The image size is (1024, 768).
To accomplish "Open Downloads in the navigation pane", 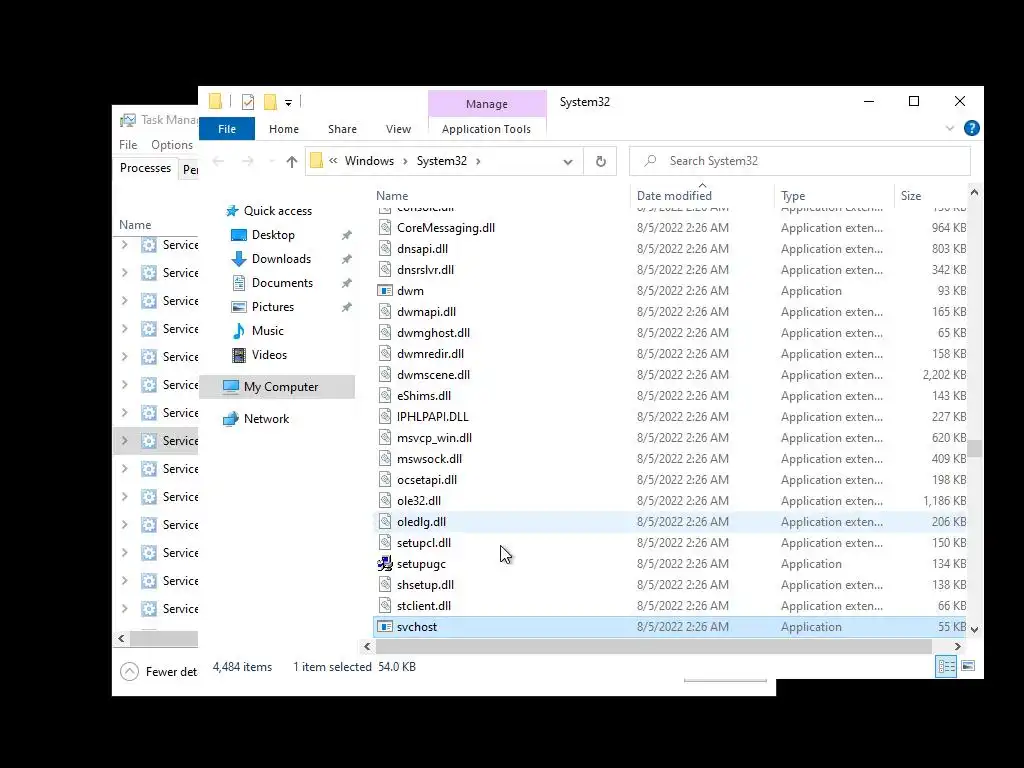I will tap(281, 259).
